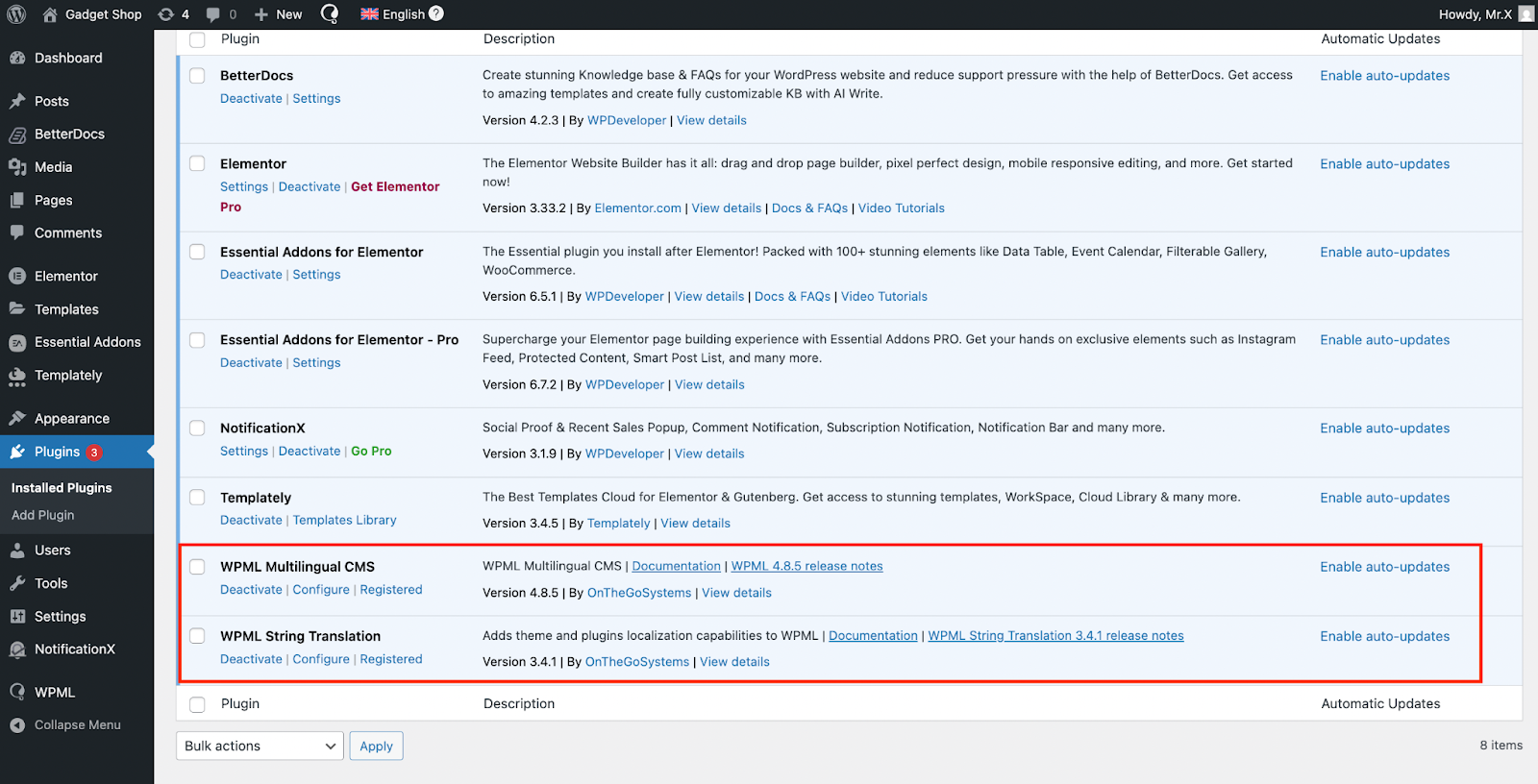Click the '8 items' count text
Viewport: 1538px width, 784px height.
click(x=1501, y=746)
